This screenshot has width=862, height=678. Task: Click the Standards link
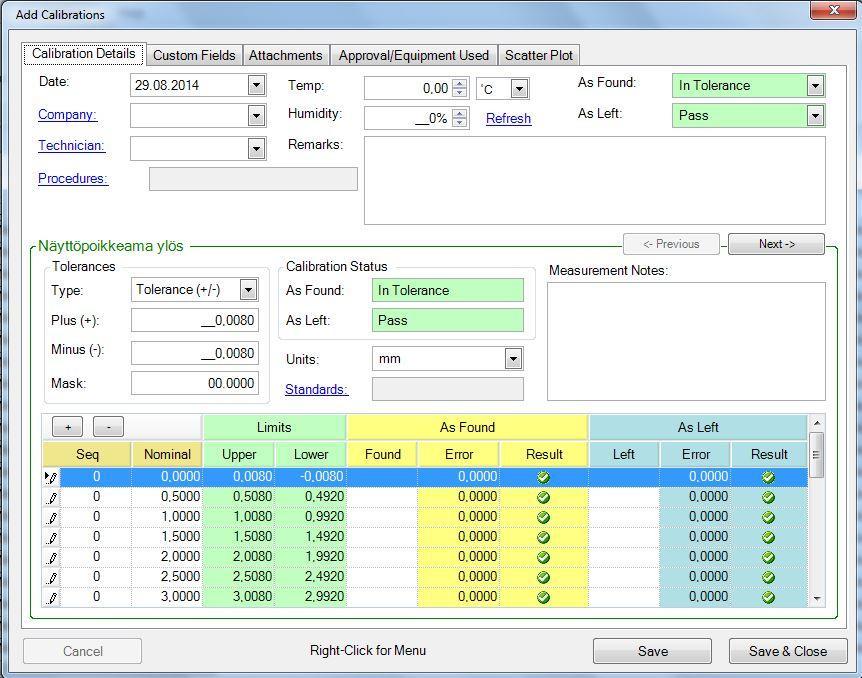tap(316, 389)
